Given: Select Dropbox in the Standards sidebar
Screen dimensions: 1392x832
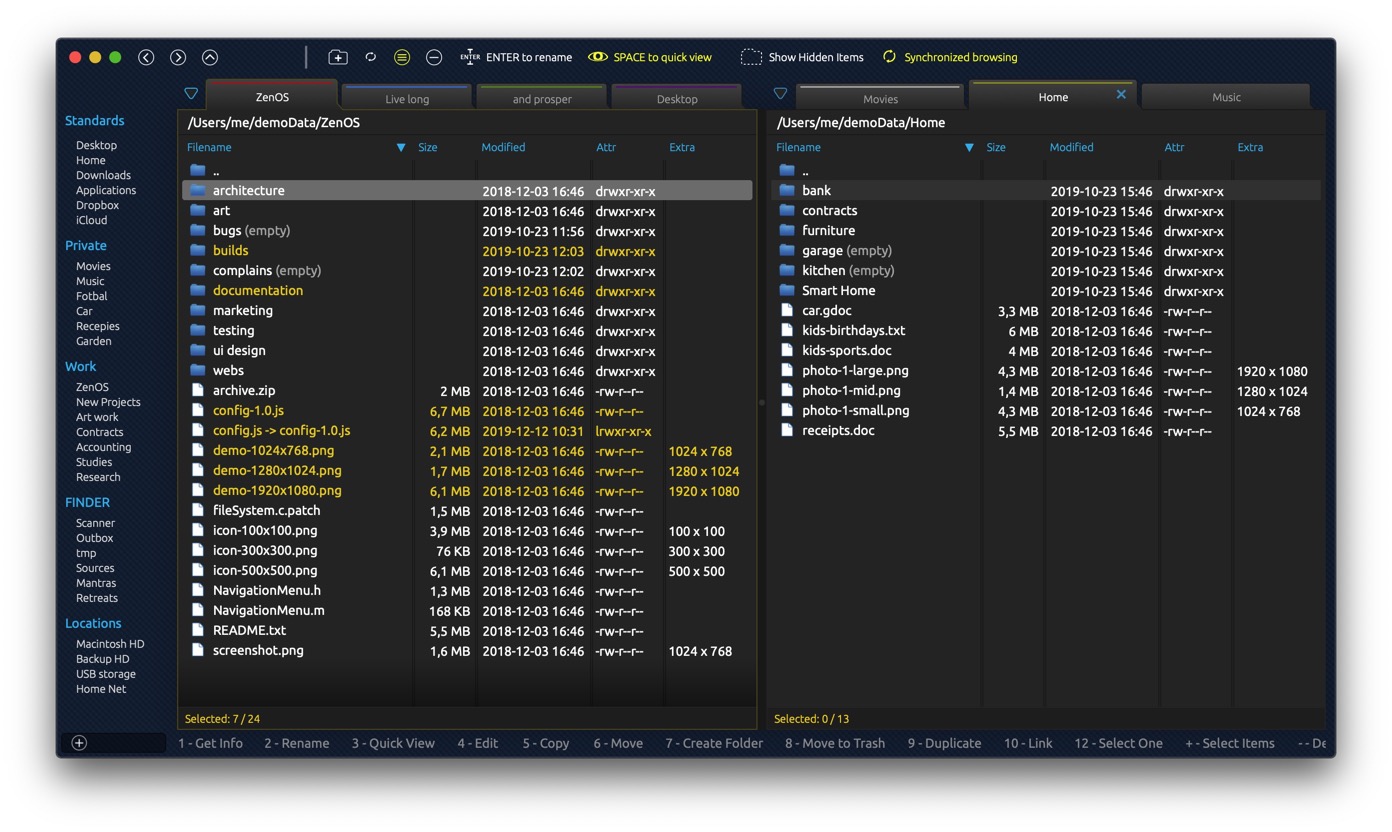Looking at the screenshot, I should coord(97,205).
